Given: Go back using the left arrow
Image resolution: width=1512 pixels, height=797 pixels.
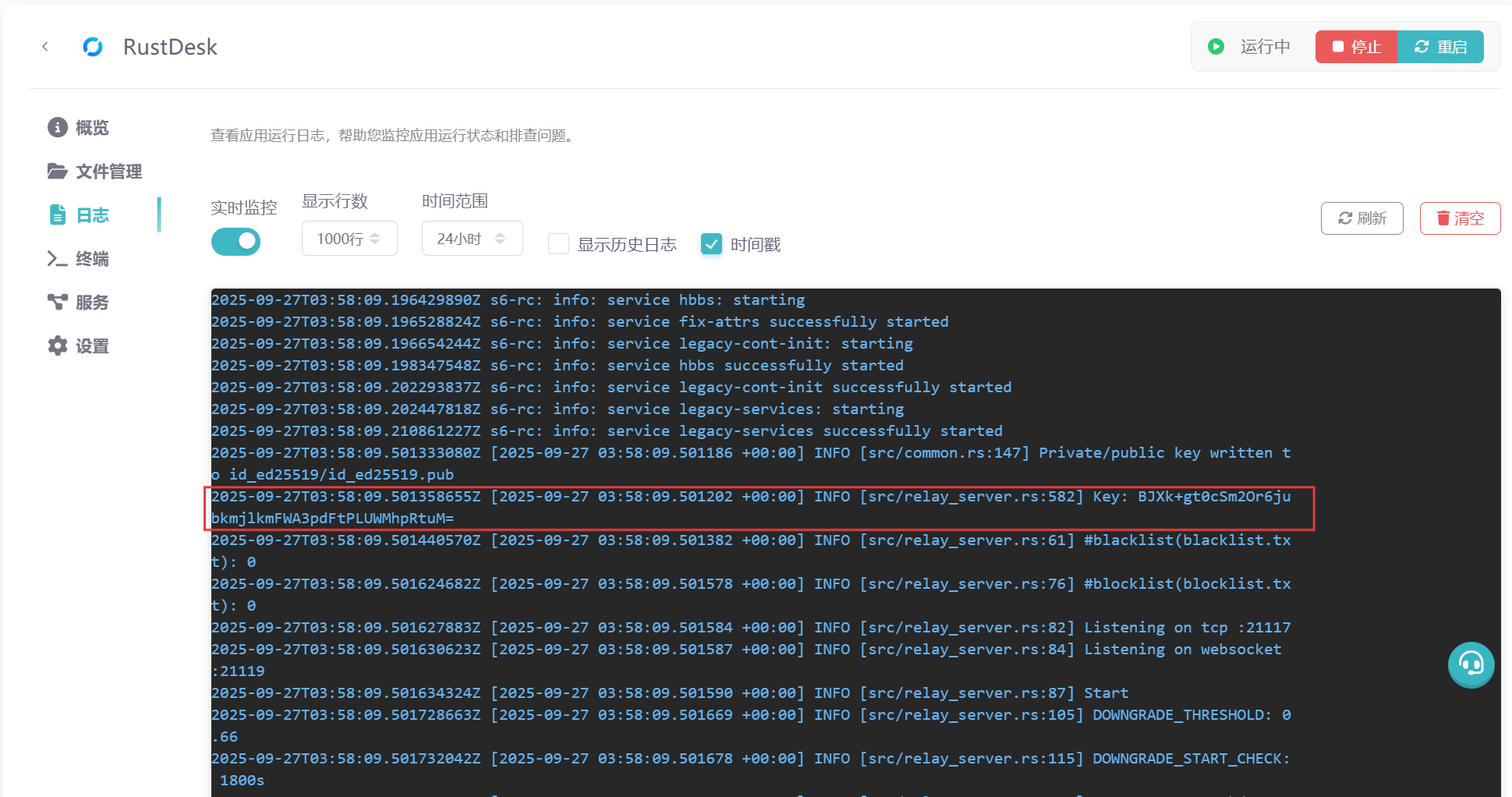Looking at the screenshot, I should click(45, 47).
